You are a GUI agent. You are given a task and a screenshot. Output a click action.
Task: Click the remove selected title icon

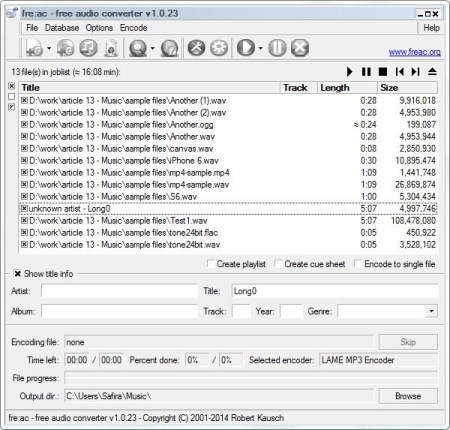[x=88, y=48]
